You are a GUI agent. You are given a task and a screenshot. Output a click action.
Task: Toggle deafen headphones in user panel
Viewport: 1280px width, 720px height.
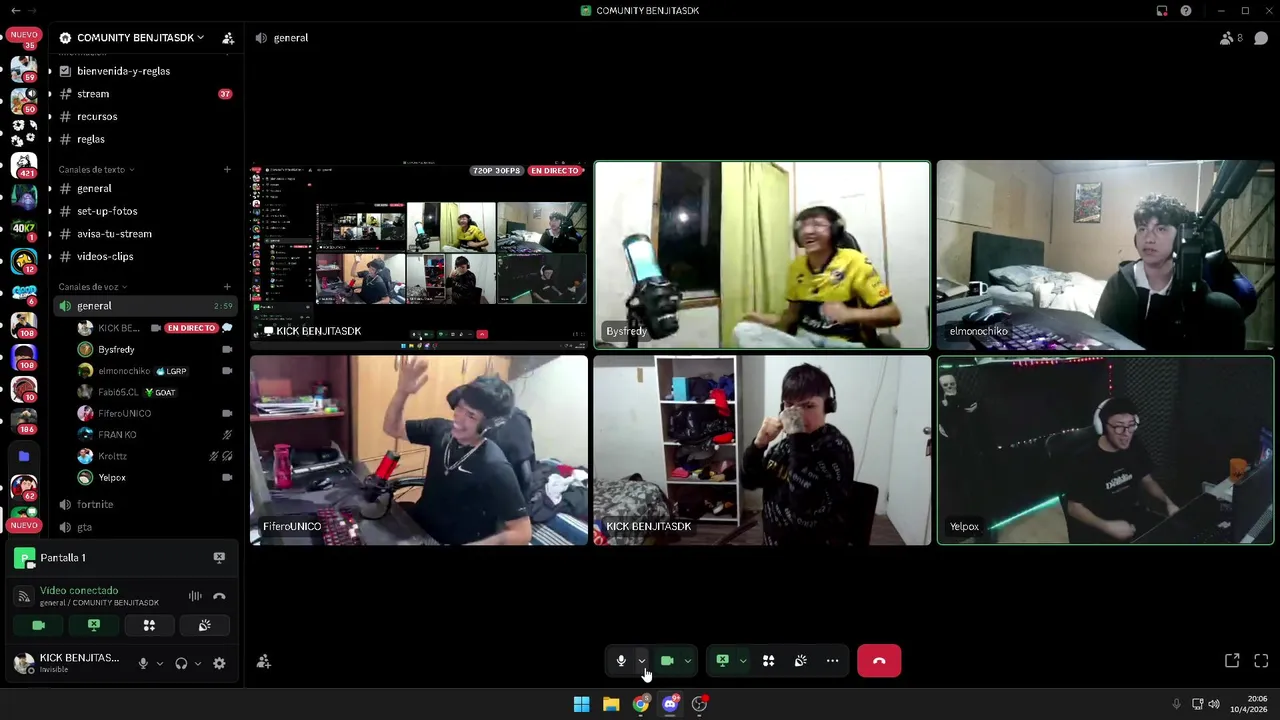click(x=181, y=663)
